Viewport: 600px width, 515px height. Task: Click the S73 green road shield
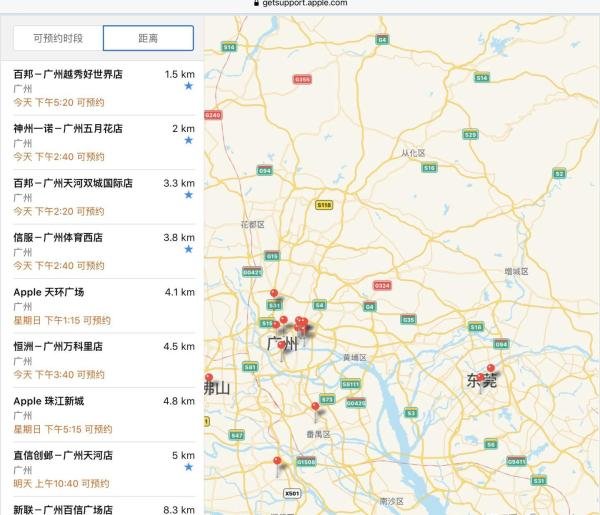(327, 399)
